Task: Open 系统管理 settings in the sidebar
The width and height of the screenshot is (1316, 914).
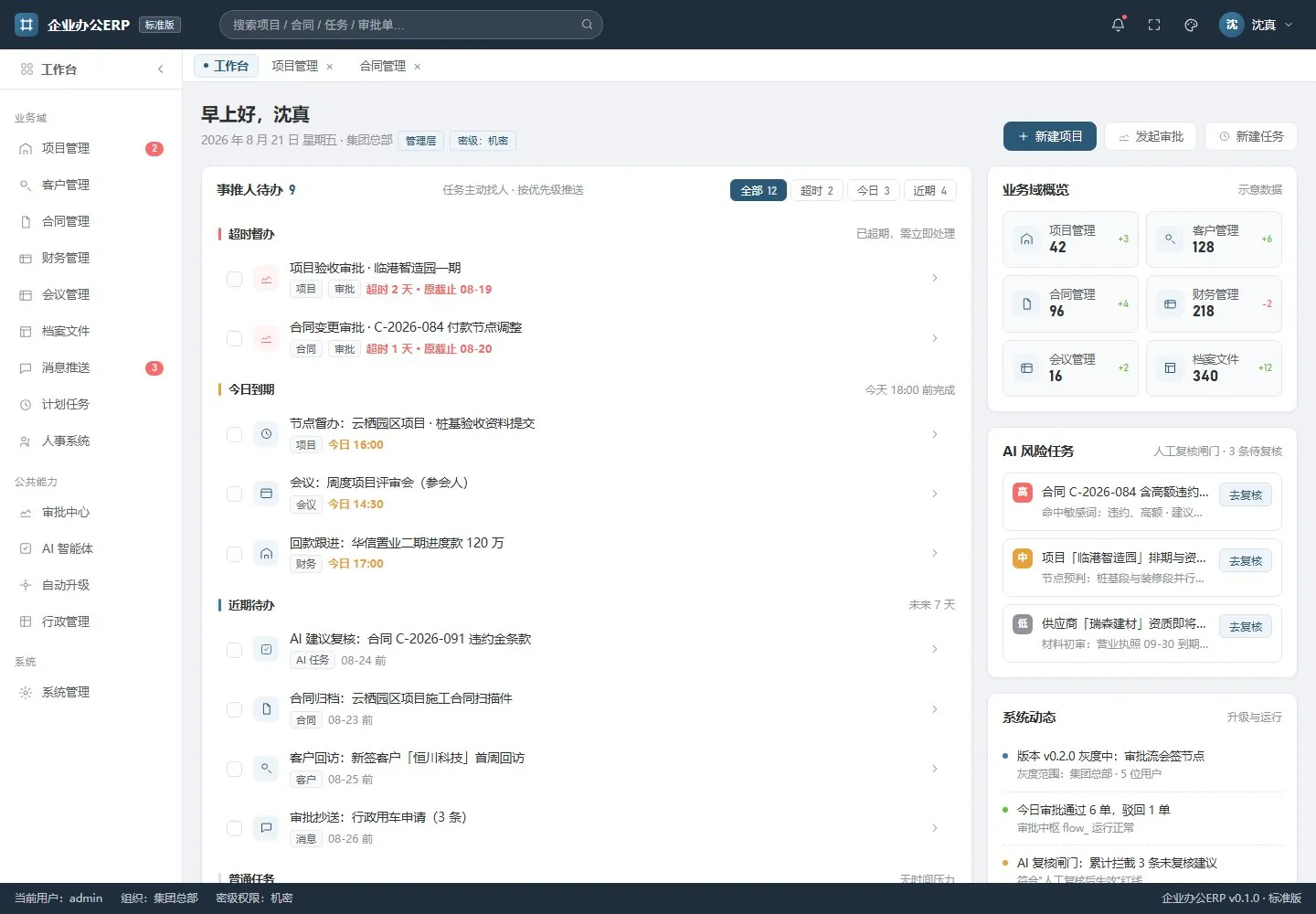Action: click(91, 692)
